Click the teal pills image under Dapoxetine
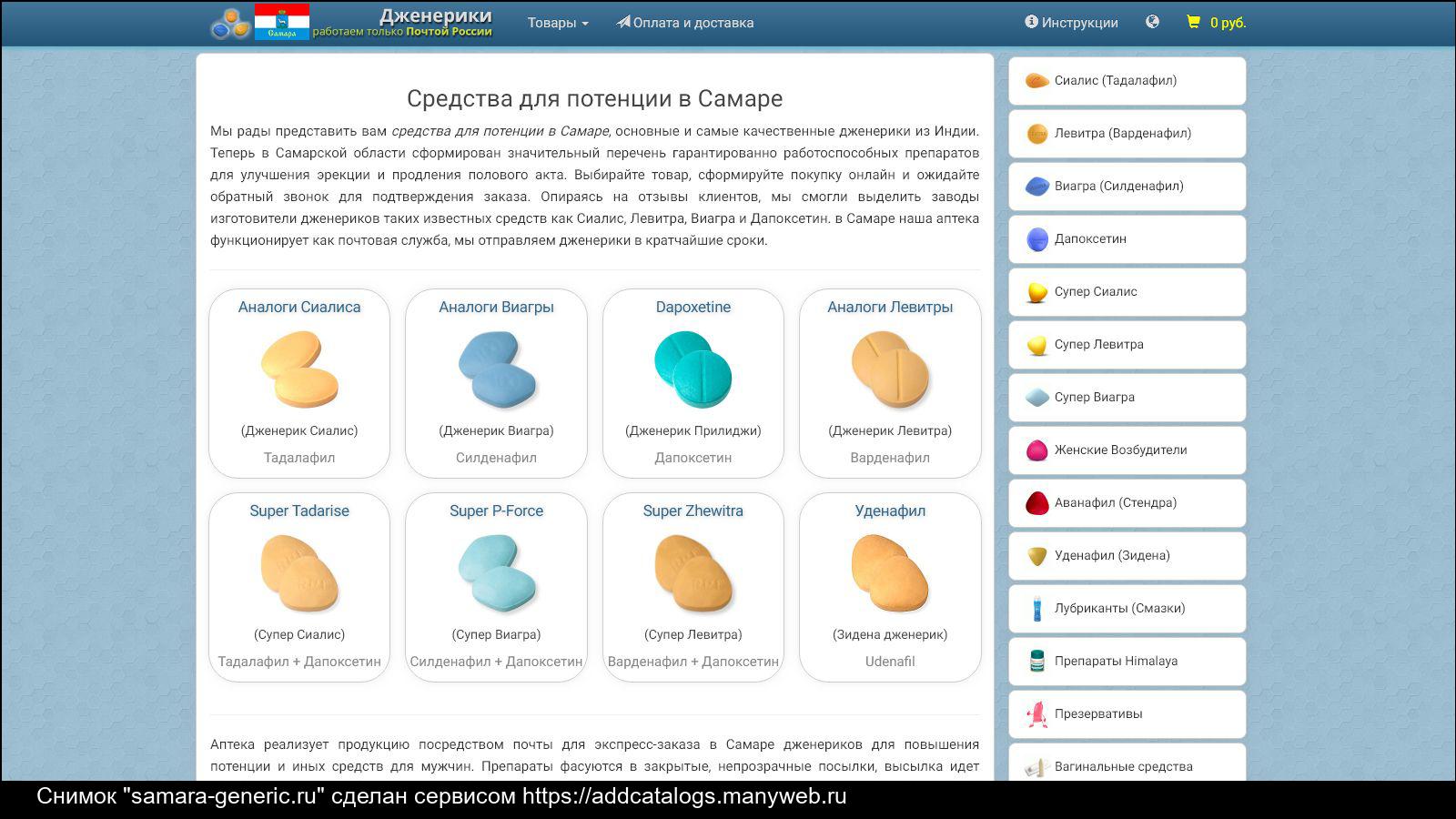This screenshot has width=1456, height=819. point(693,369)
